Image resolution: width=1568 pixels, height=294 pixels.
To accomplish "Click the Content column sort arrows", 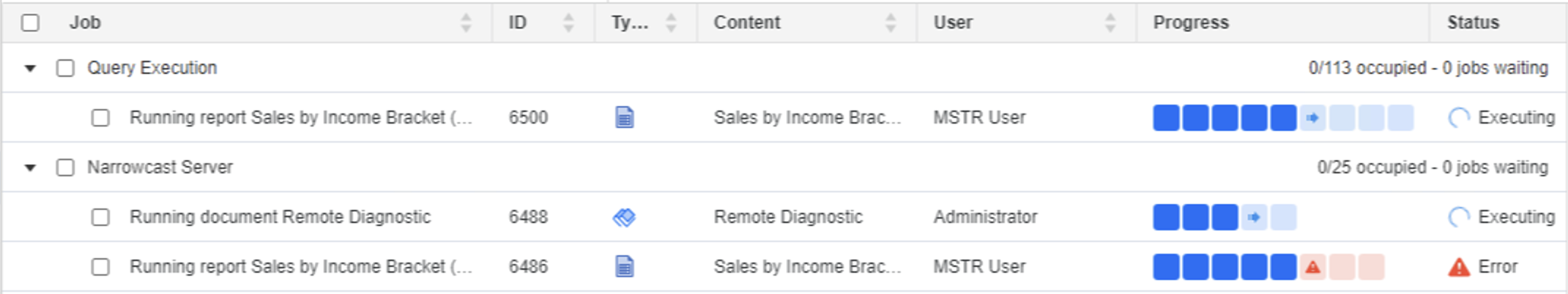I will click(x=891, y=23).
